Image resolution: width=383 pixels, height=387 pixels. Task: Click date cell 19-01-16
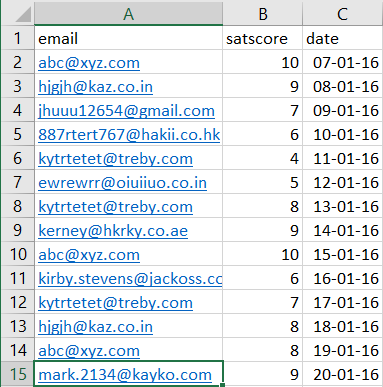tap(342, 350)
